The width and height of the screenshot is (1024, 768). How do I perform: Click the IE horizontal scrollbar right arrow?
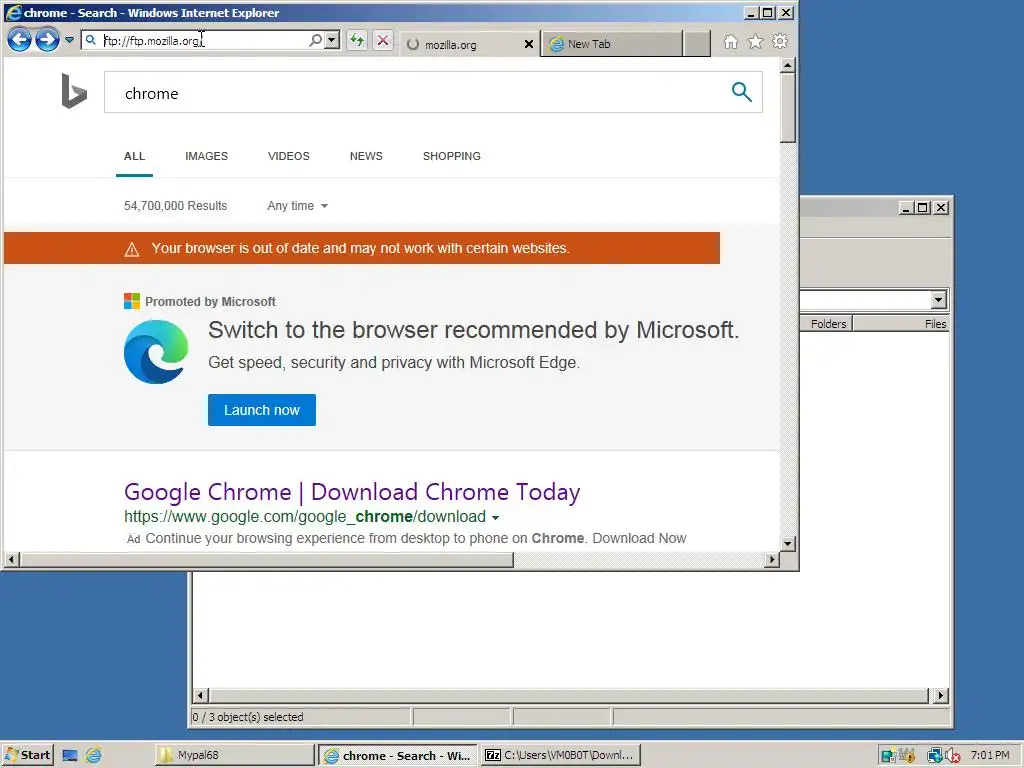tap(772, 560)
